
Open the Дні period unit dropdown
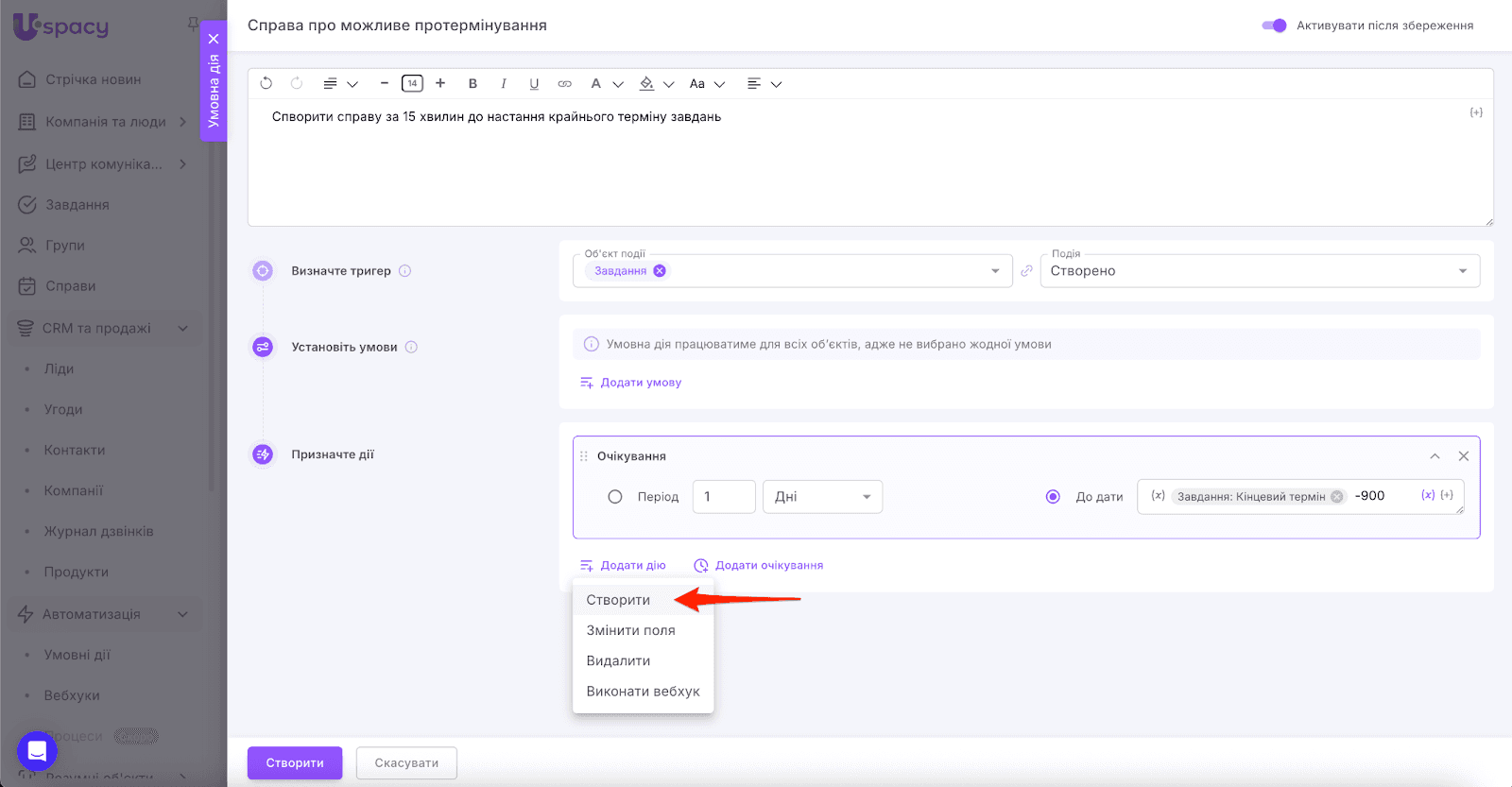click(822, 497)
